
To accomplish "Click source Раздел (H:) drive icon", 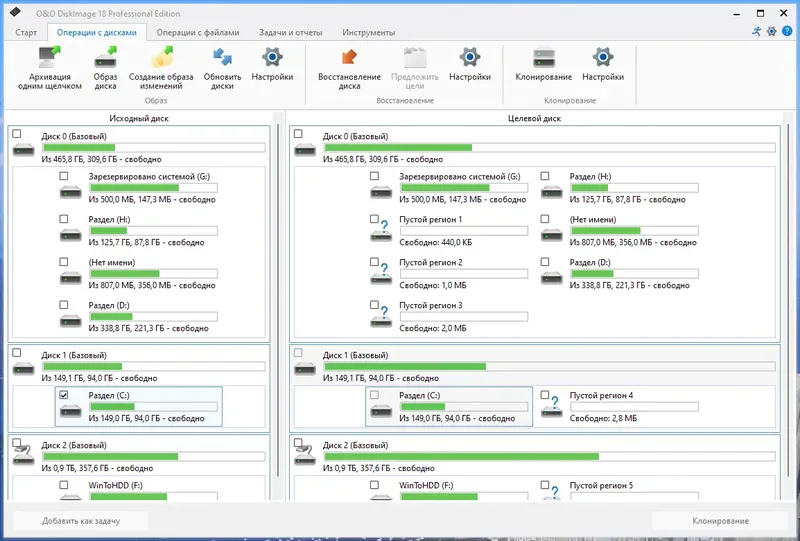I will coord(70,235).
